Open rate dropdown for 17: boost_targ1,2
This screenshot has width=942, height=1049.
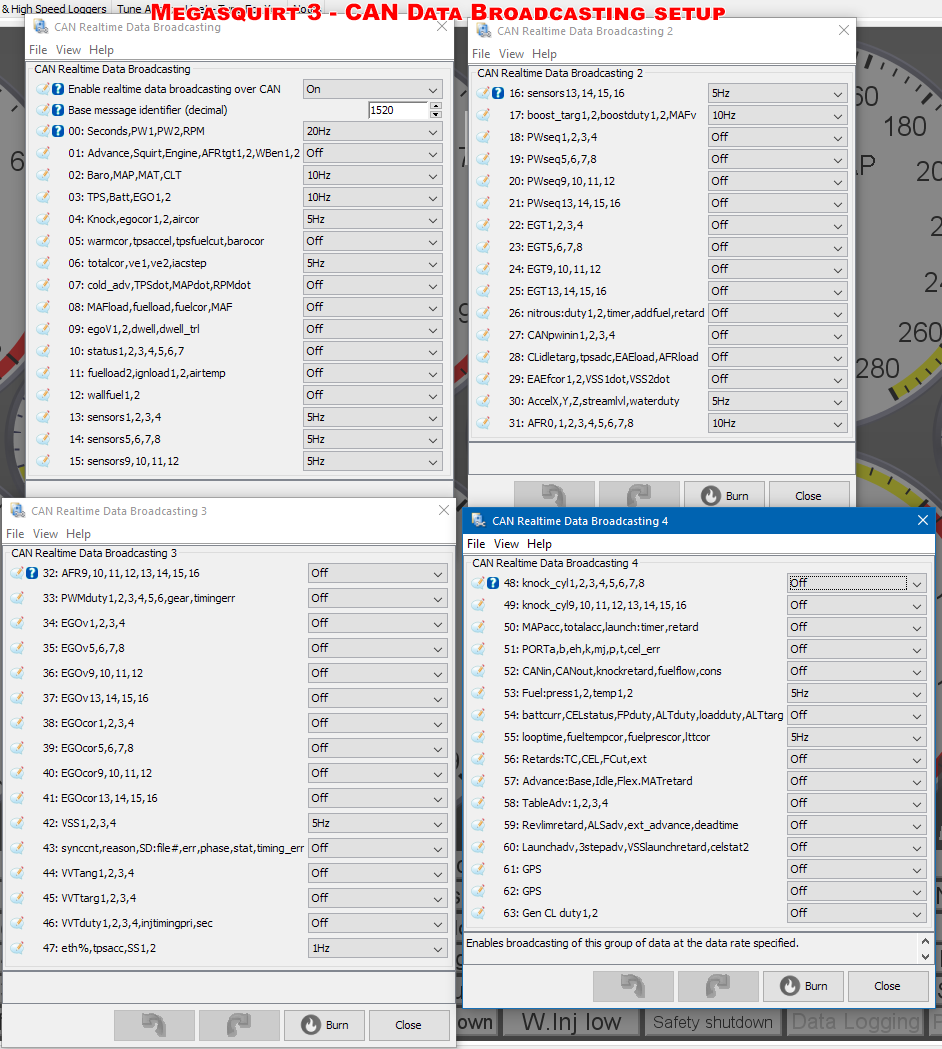(x=777, y=115)
